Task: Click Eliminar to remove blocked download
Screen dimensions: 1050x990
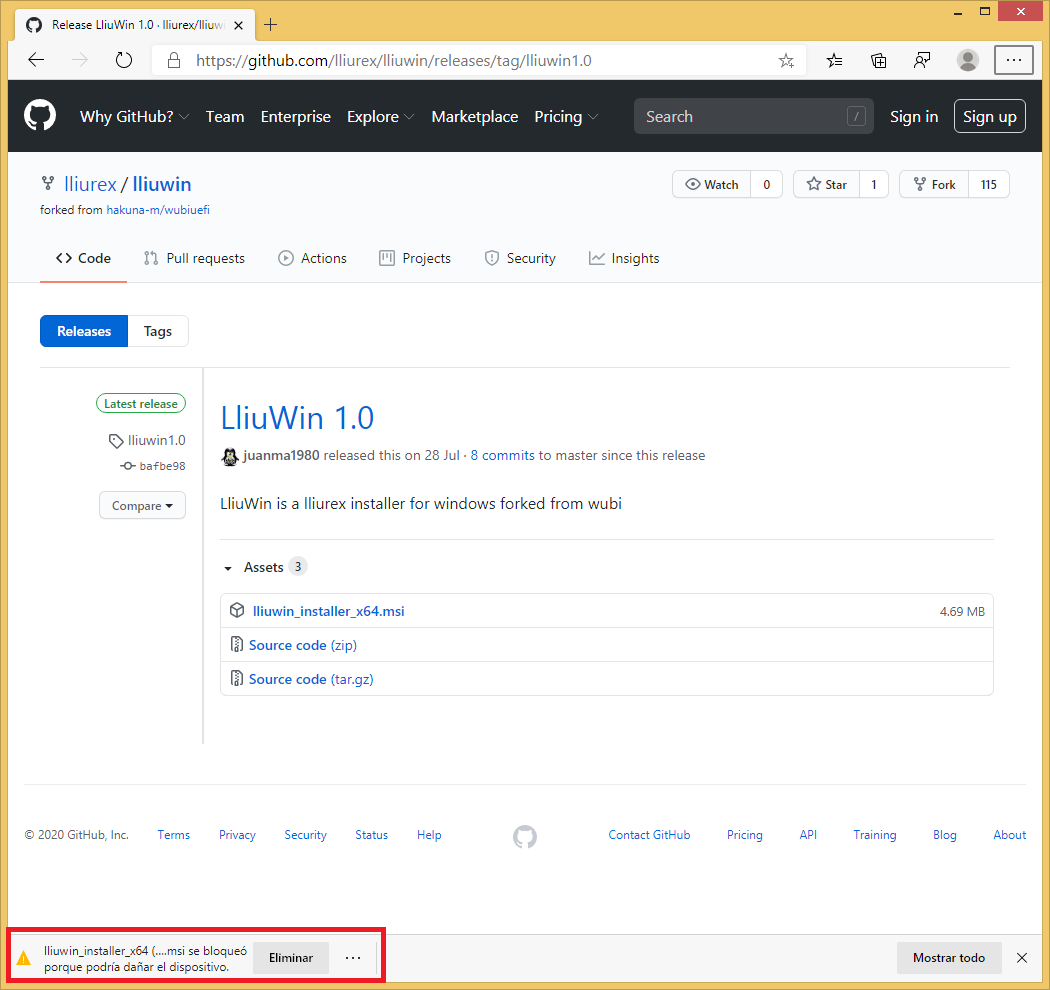Action: (291, 958)
